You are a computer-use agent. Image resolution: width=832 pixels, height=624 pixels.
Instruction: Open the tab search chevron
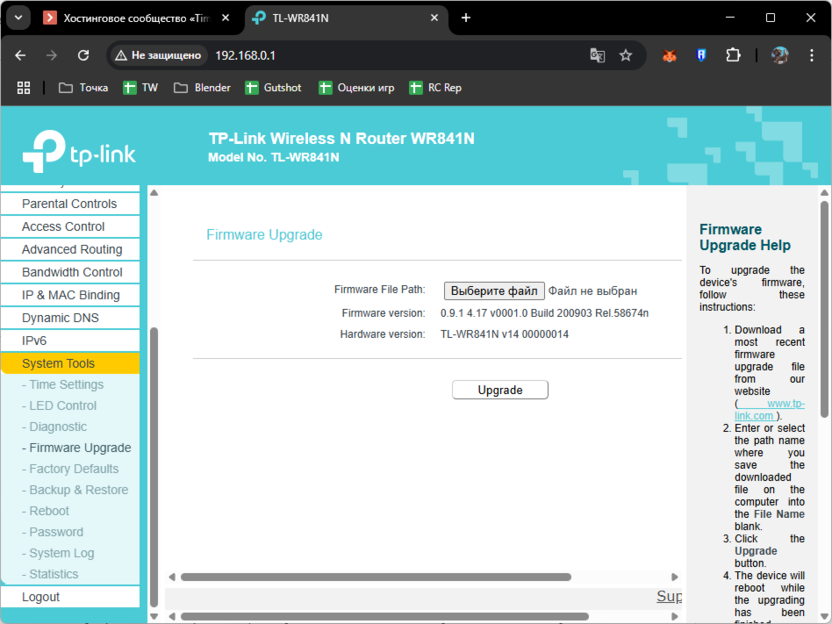[x=19, y=18]
